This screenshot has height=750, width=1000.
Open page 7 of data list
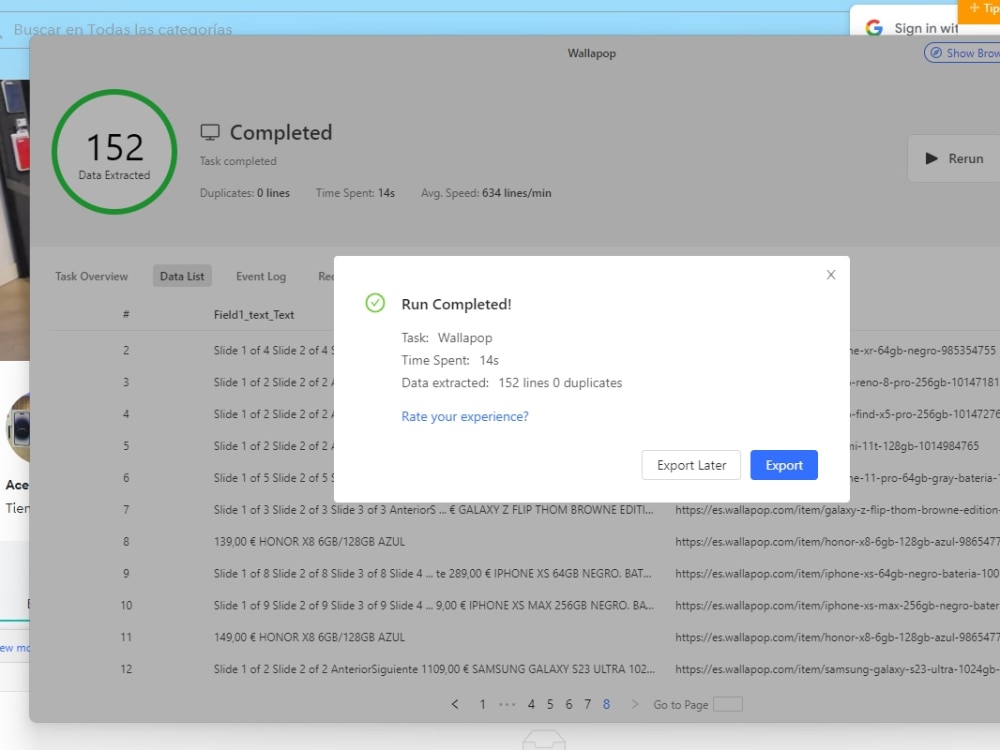tap(587, 704)
